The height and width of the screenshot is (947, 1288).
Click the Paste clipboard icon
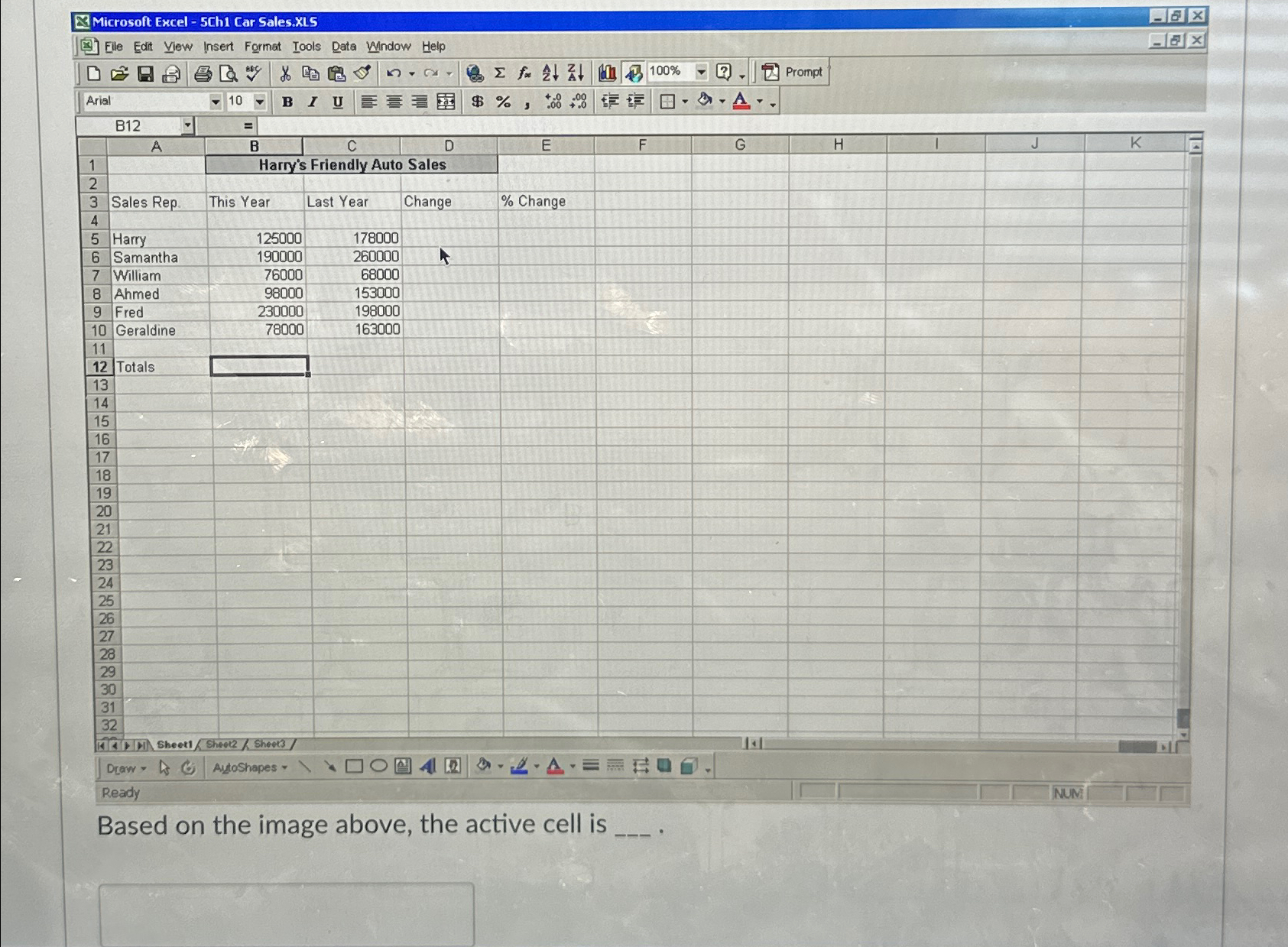[x=336, y=73]
